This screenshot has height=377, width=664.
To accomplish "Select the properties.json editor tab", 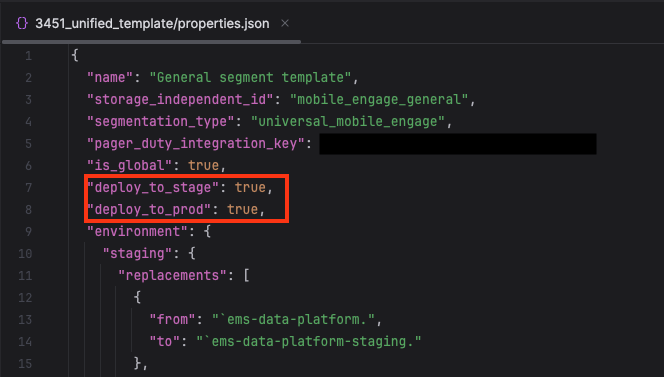I will tap(152, 24).
